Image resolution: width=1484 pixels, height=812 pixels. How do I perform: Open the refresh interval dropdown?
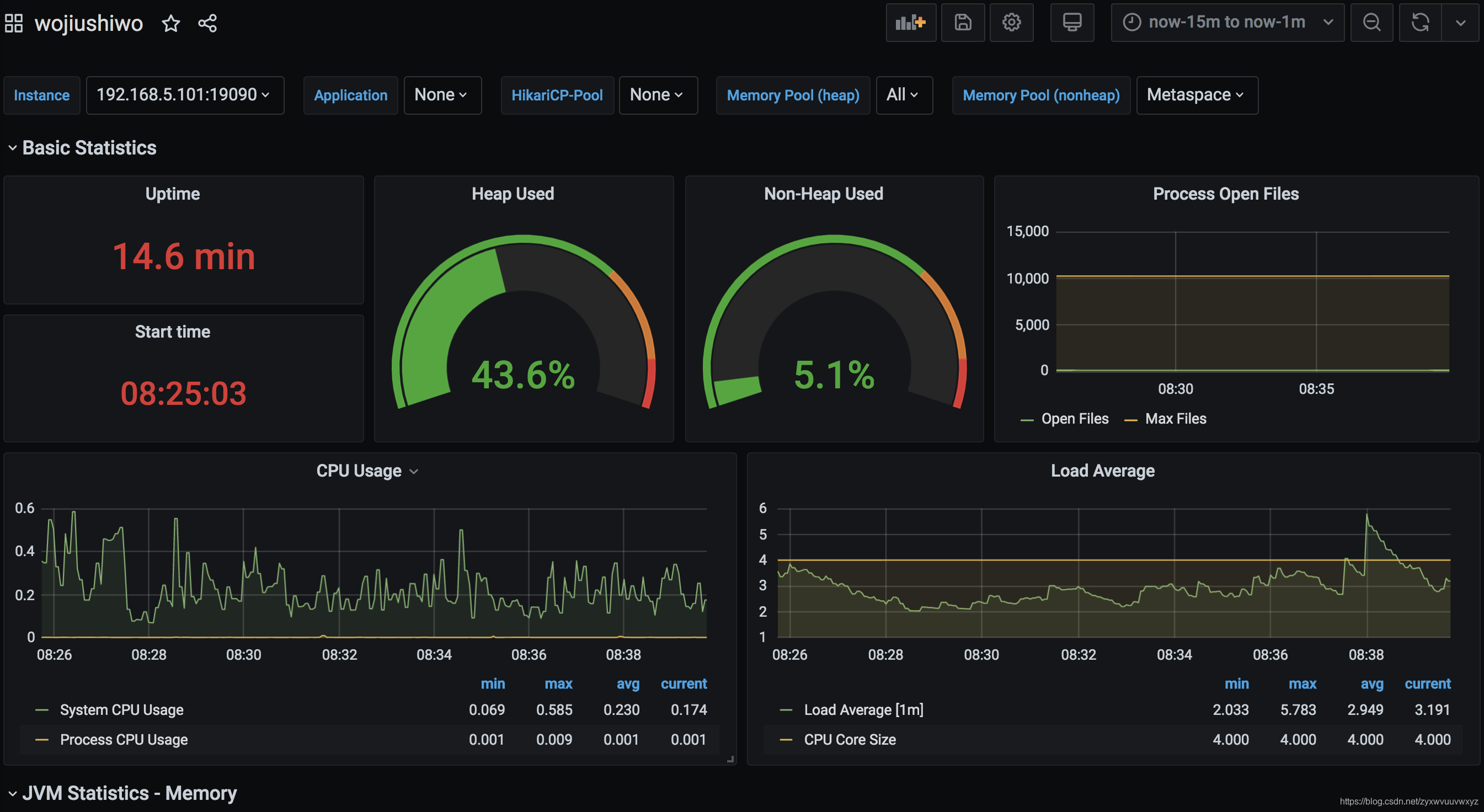(1460, 23)
